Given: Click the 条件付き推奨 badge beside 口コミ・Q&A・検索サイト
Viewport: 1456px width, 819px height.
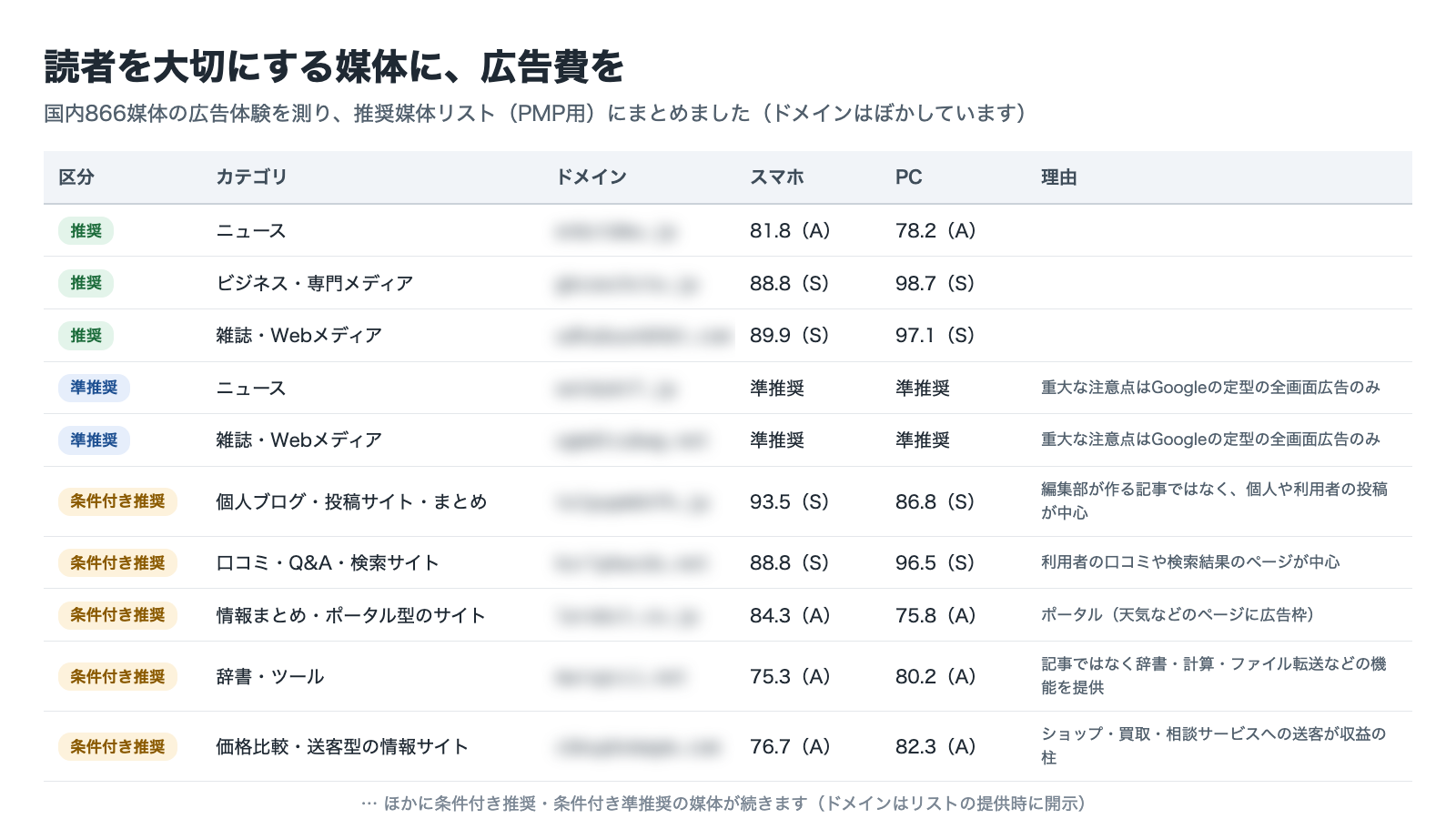Looking at the screenshot, I should 118,563.
